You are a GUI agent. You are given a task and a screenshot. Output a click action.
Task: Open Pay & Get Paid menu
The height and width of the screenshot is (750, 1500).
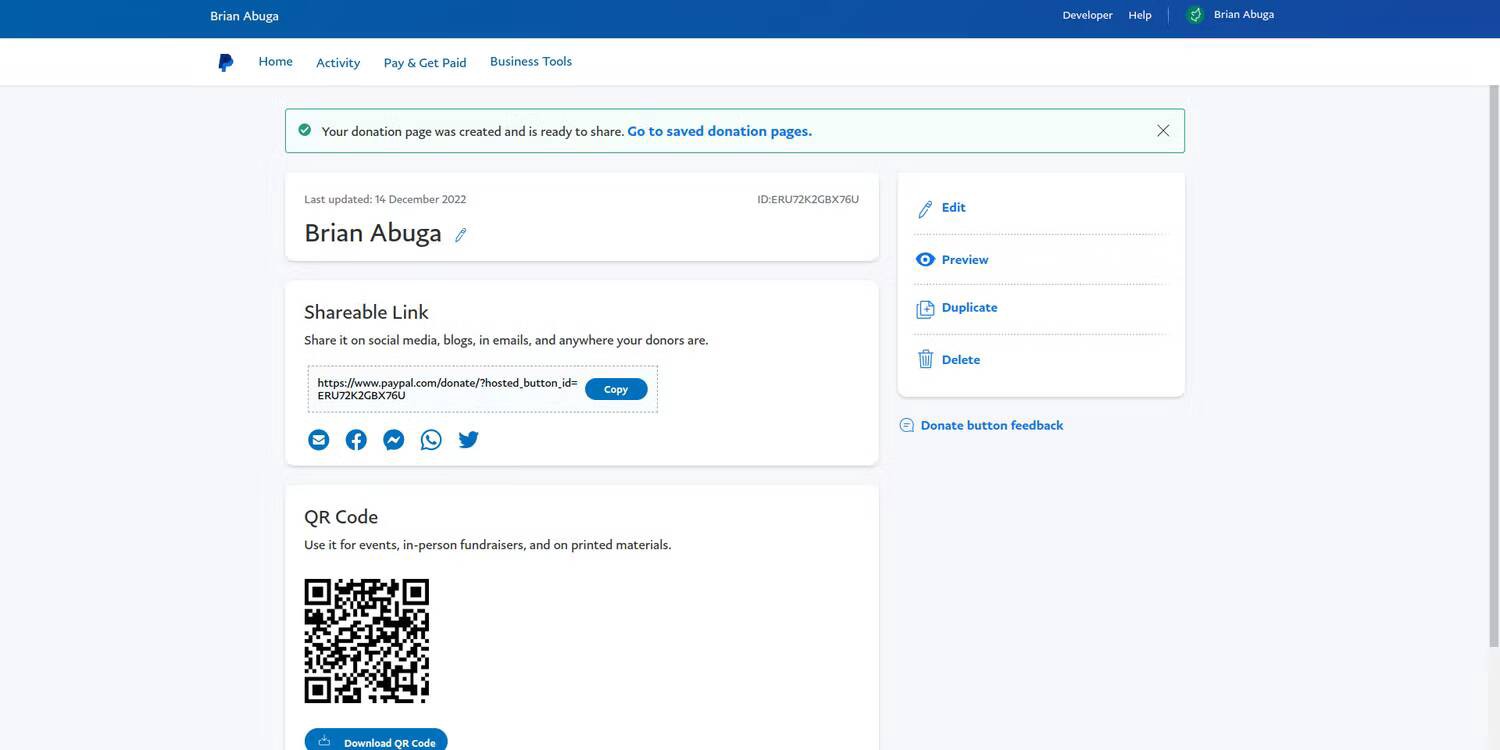coord(425,62)
